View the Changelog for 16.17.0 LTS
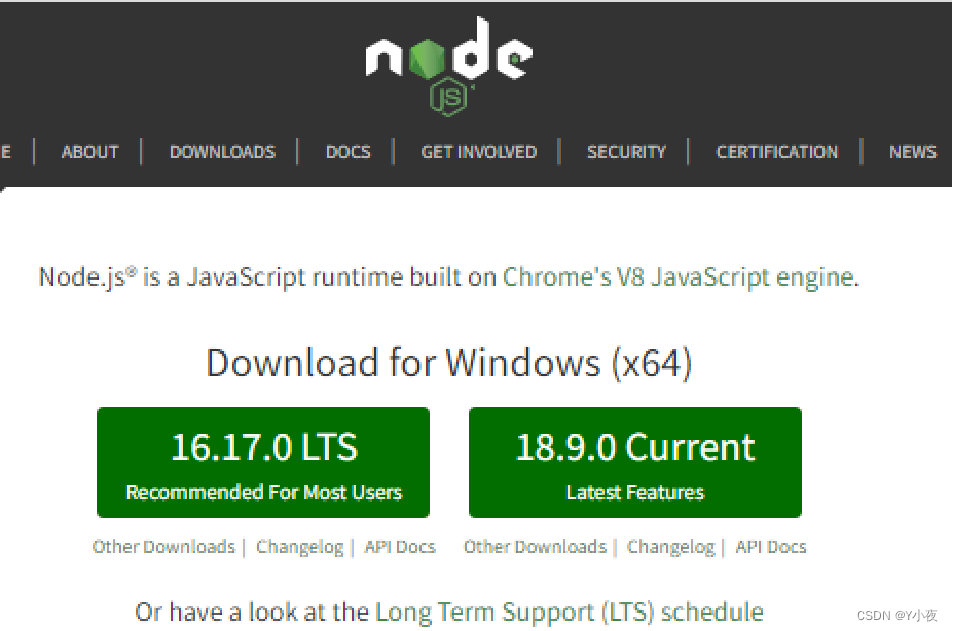This screenshot has height=631, width=953. [300, 547]
